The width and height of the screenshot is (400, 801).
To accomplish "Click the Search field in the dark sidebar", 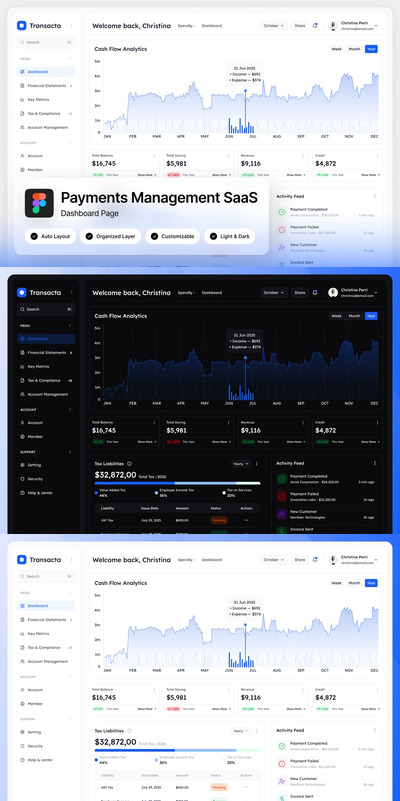I will (x=46, y=309).
